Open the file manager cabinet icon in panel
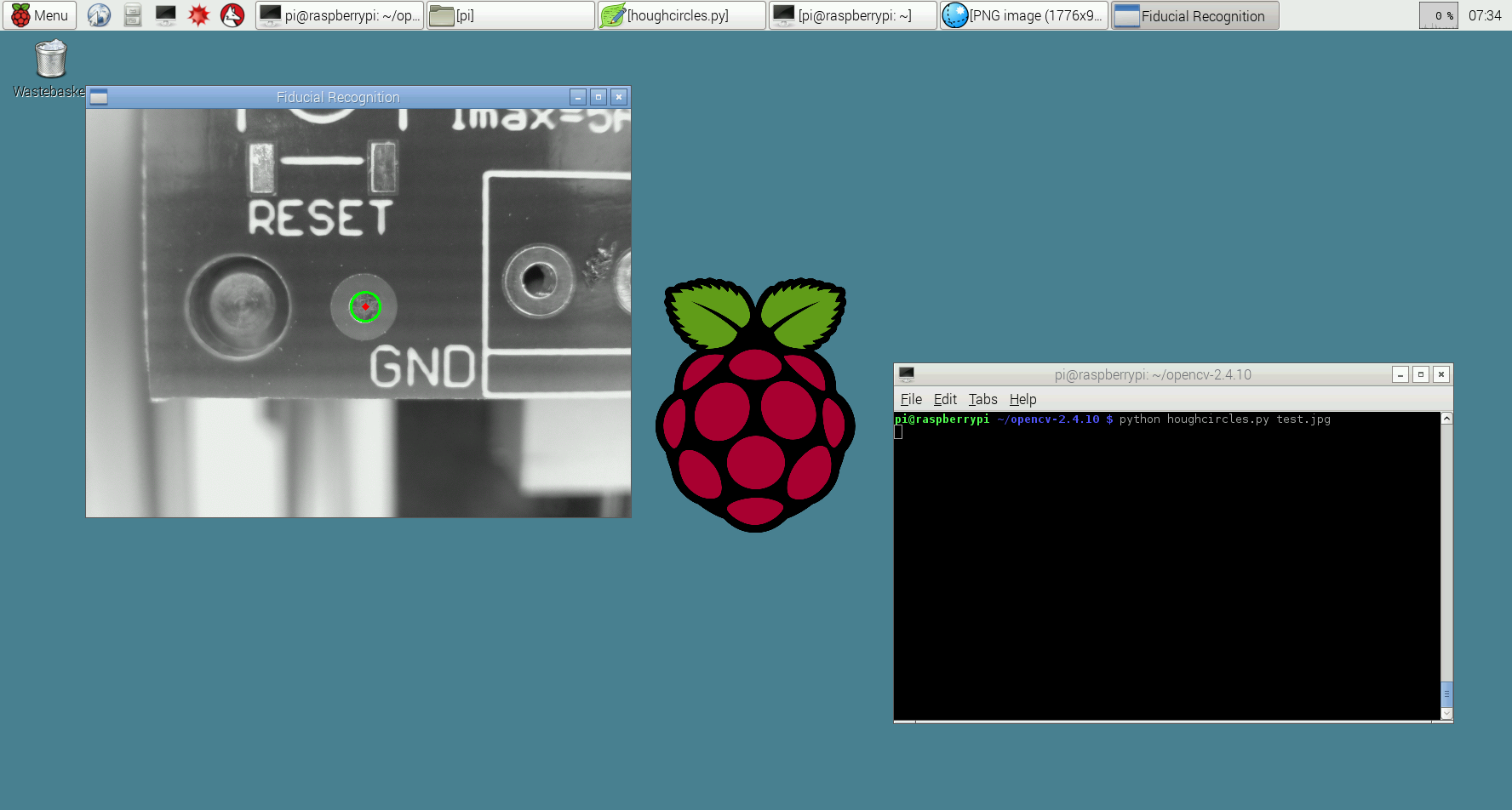 pos(133,15)
